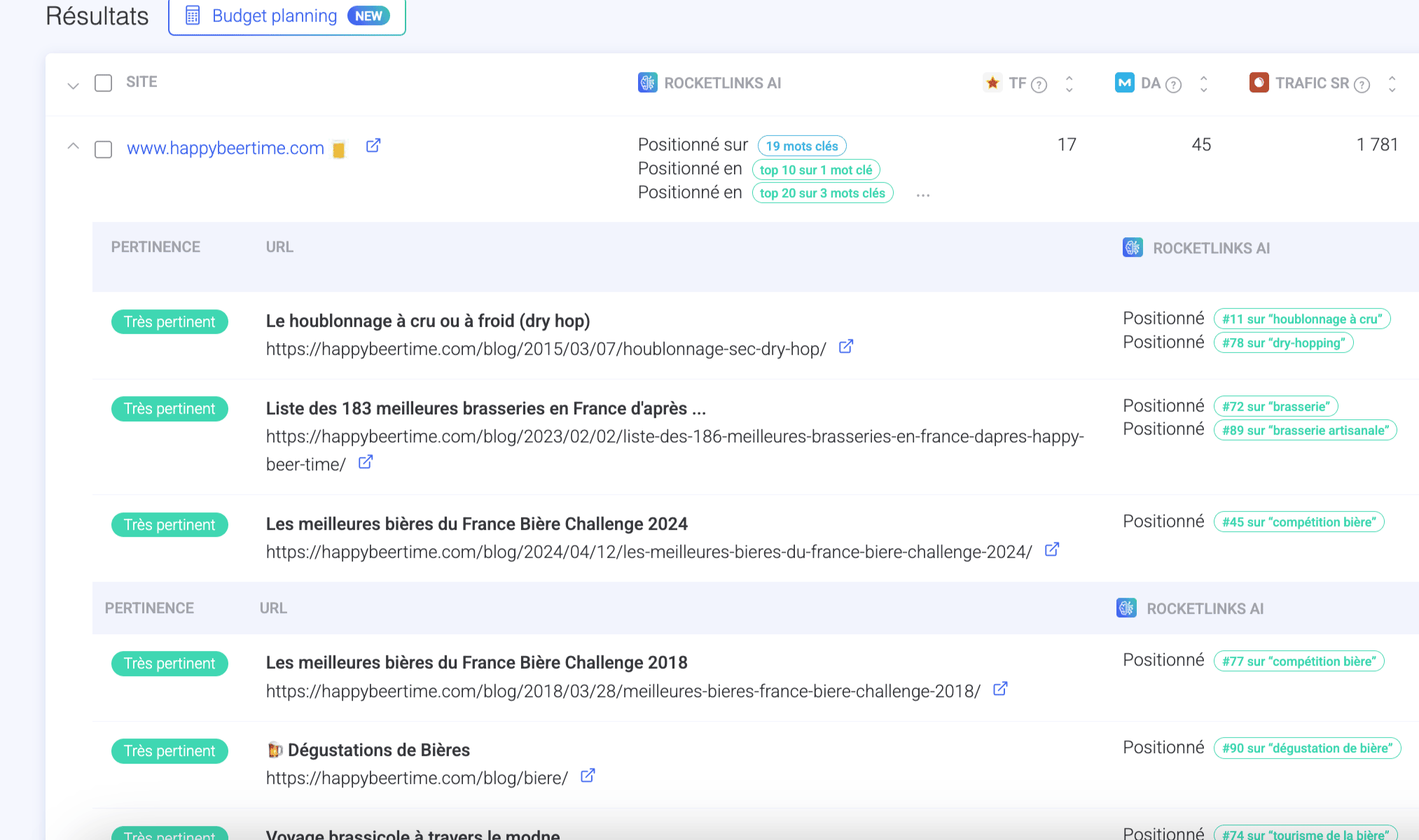Open the blog/biere URL external link icon
This screenshot has width=1419, height=840.
(588, 776)
